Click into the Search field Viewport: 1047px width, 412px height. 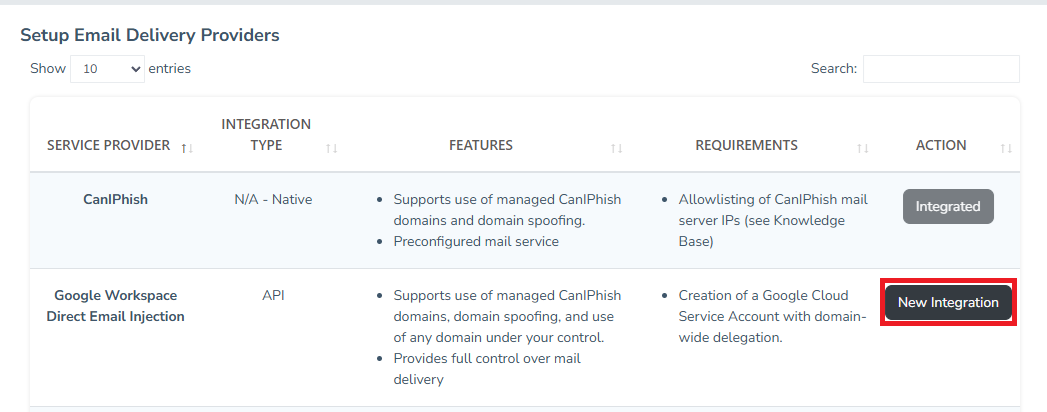coord(941,69)
